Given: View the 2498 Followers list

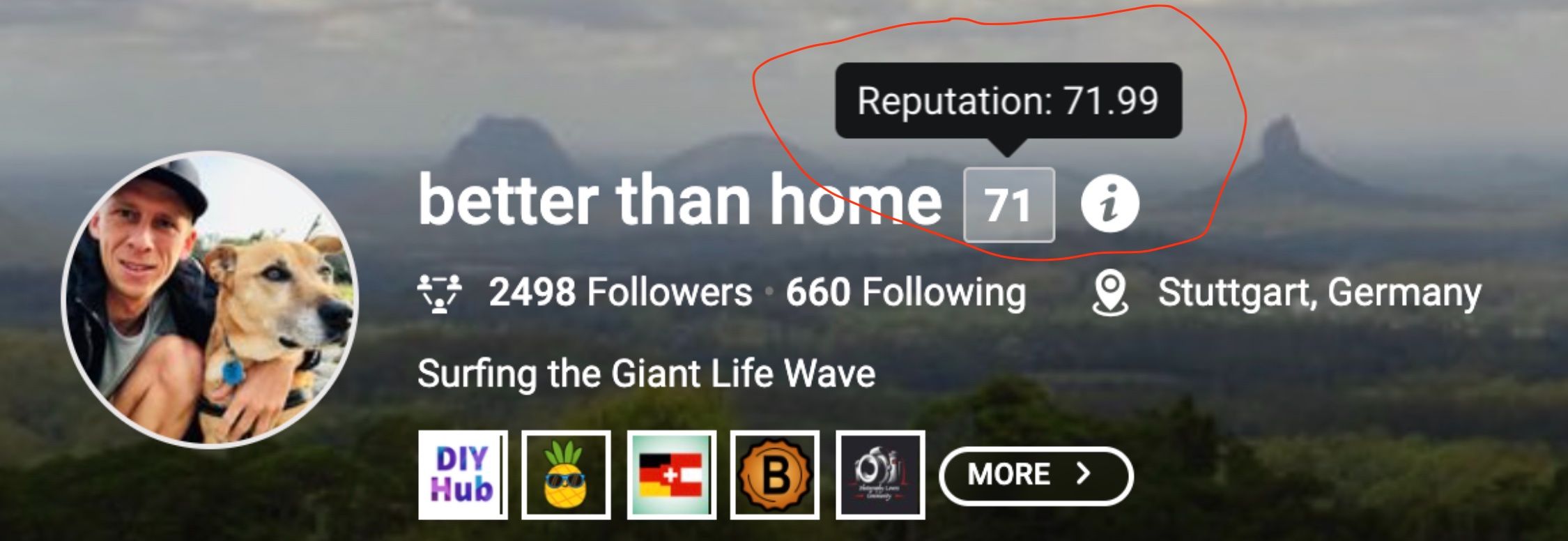Looking at the screenshot, I should 620,292.
